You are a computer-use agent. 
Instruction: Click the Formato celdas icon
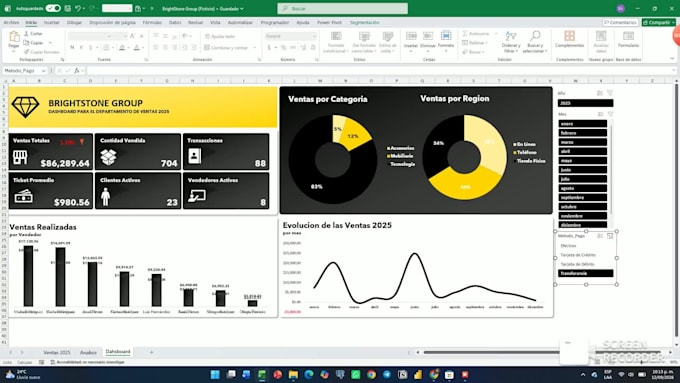[x=446, y=36]
